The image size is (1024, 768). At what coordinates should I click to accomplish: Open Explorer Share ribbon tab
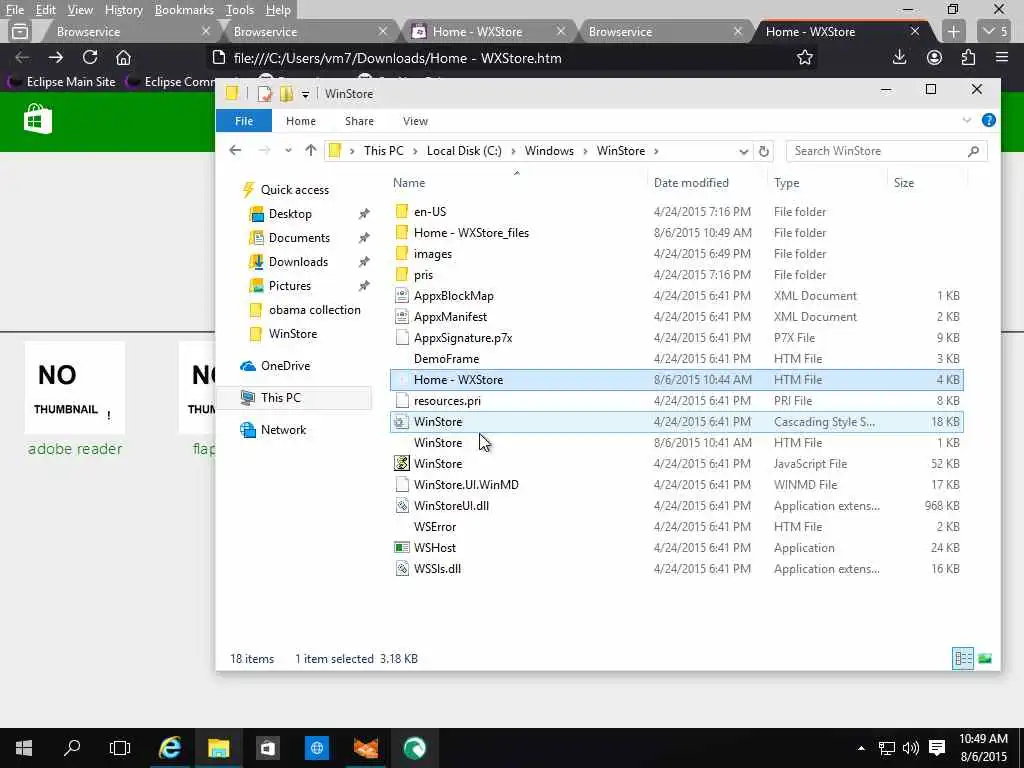point(359,121)
